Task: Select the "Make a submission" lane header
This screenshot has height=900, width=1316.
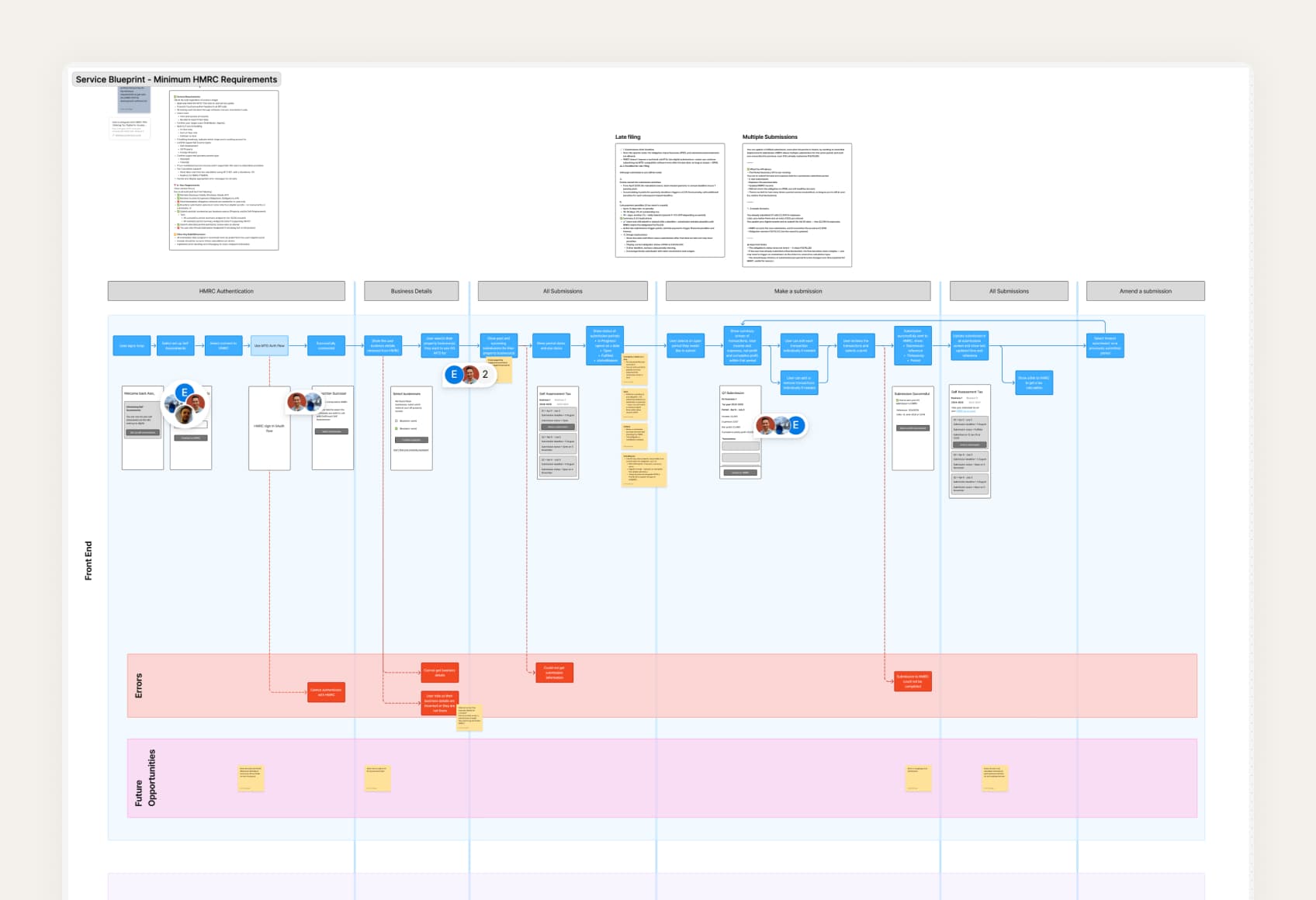Action: (797, 291)
